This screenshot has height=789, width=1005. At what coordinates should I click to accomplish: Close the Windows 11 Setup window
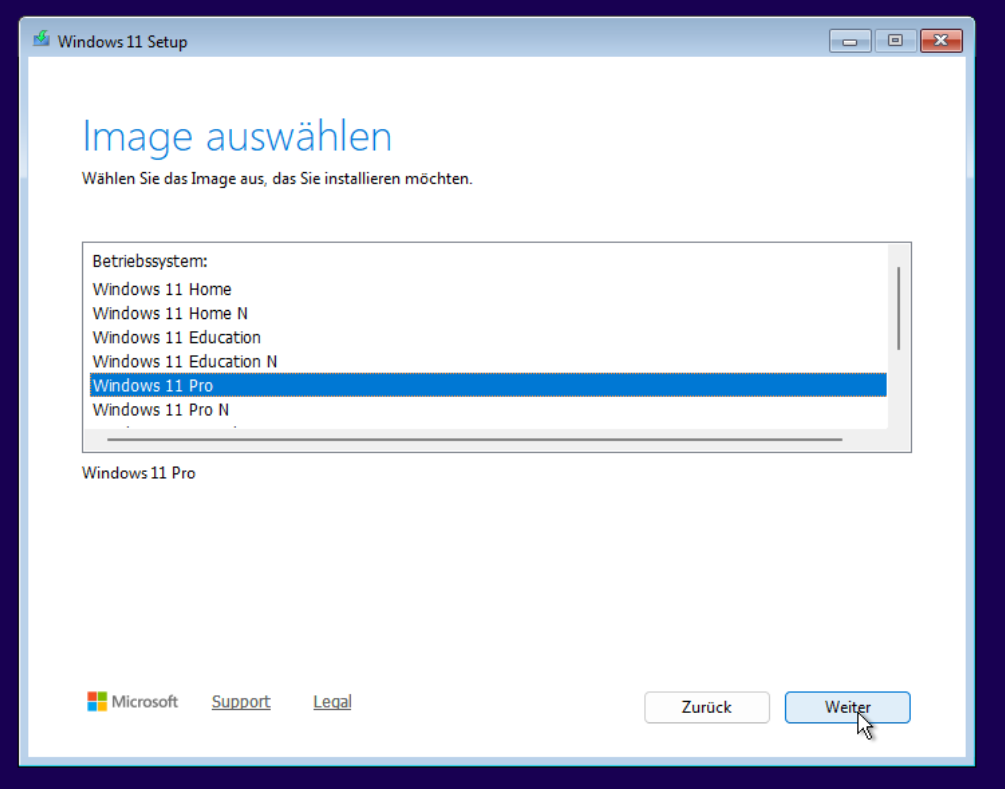(941, 41)
